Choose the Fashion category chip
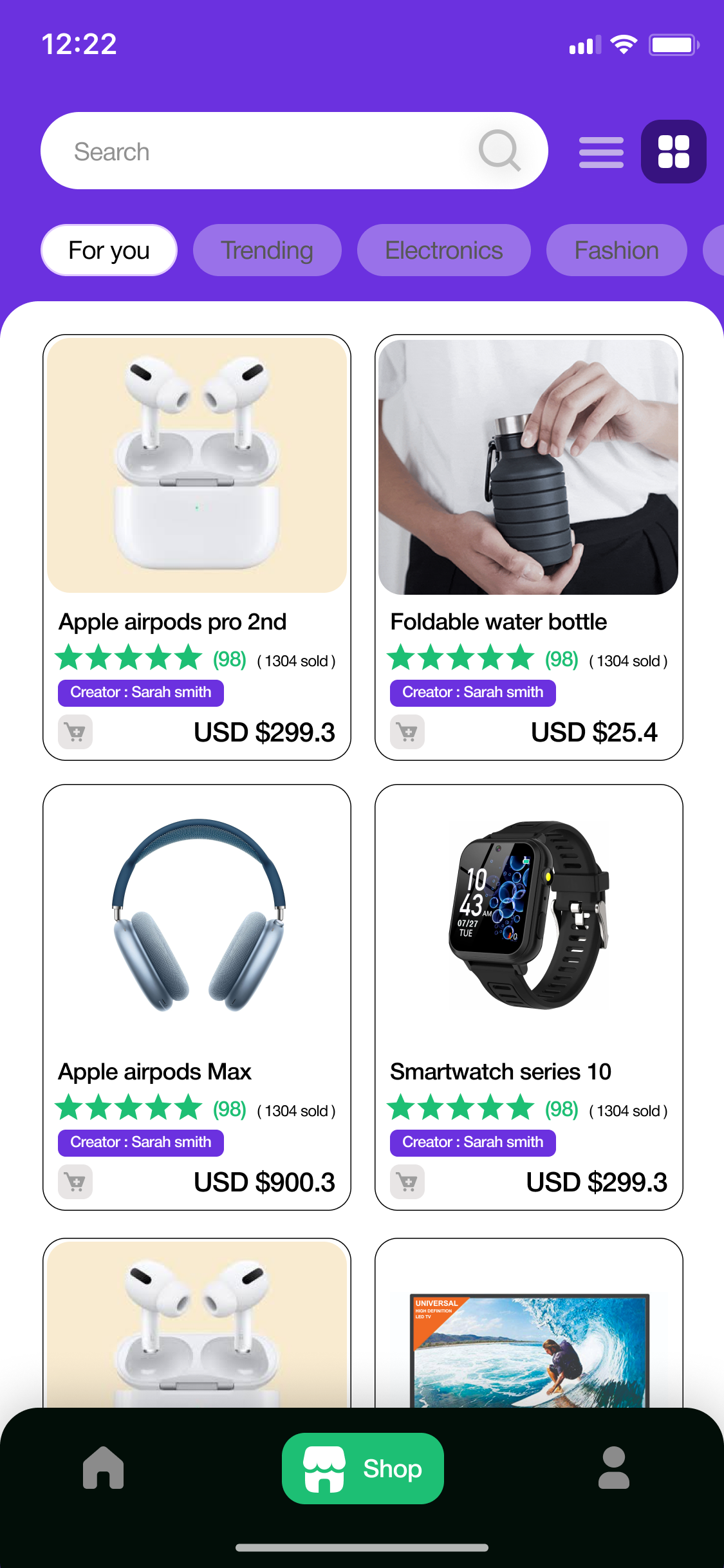 (617, 250)
